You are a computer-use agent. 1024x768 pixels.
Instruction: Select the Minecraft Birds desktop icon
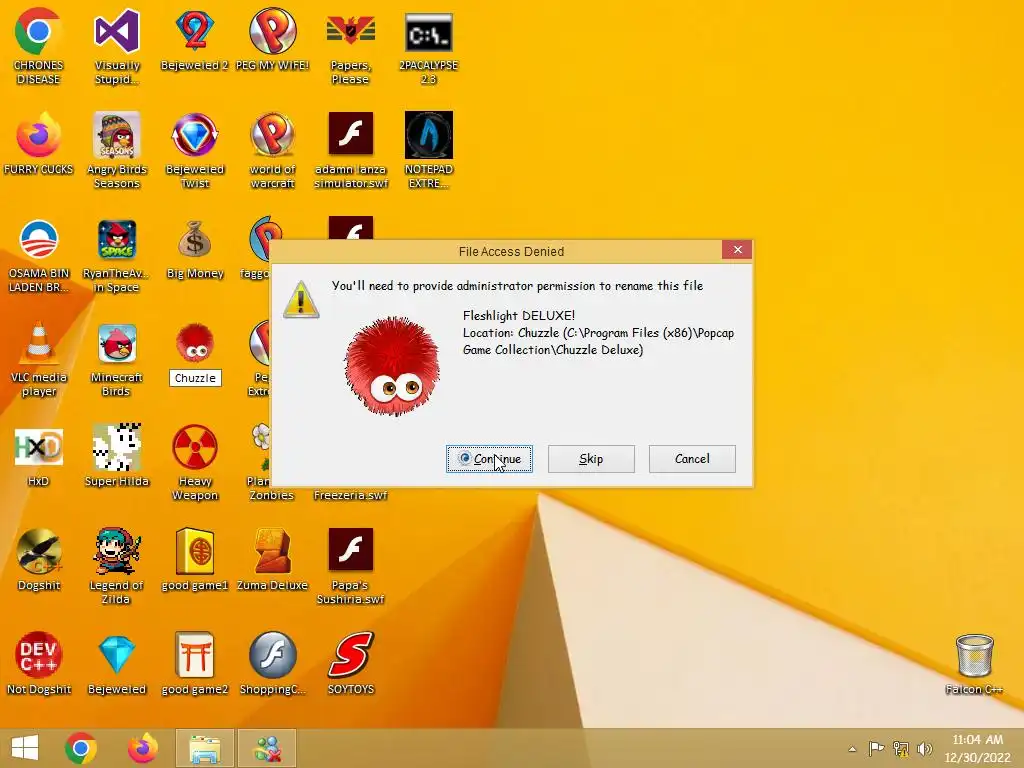(x=117, y=344)
